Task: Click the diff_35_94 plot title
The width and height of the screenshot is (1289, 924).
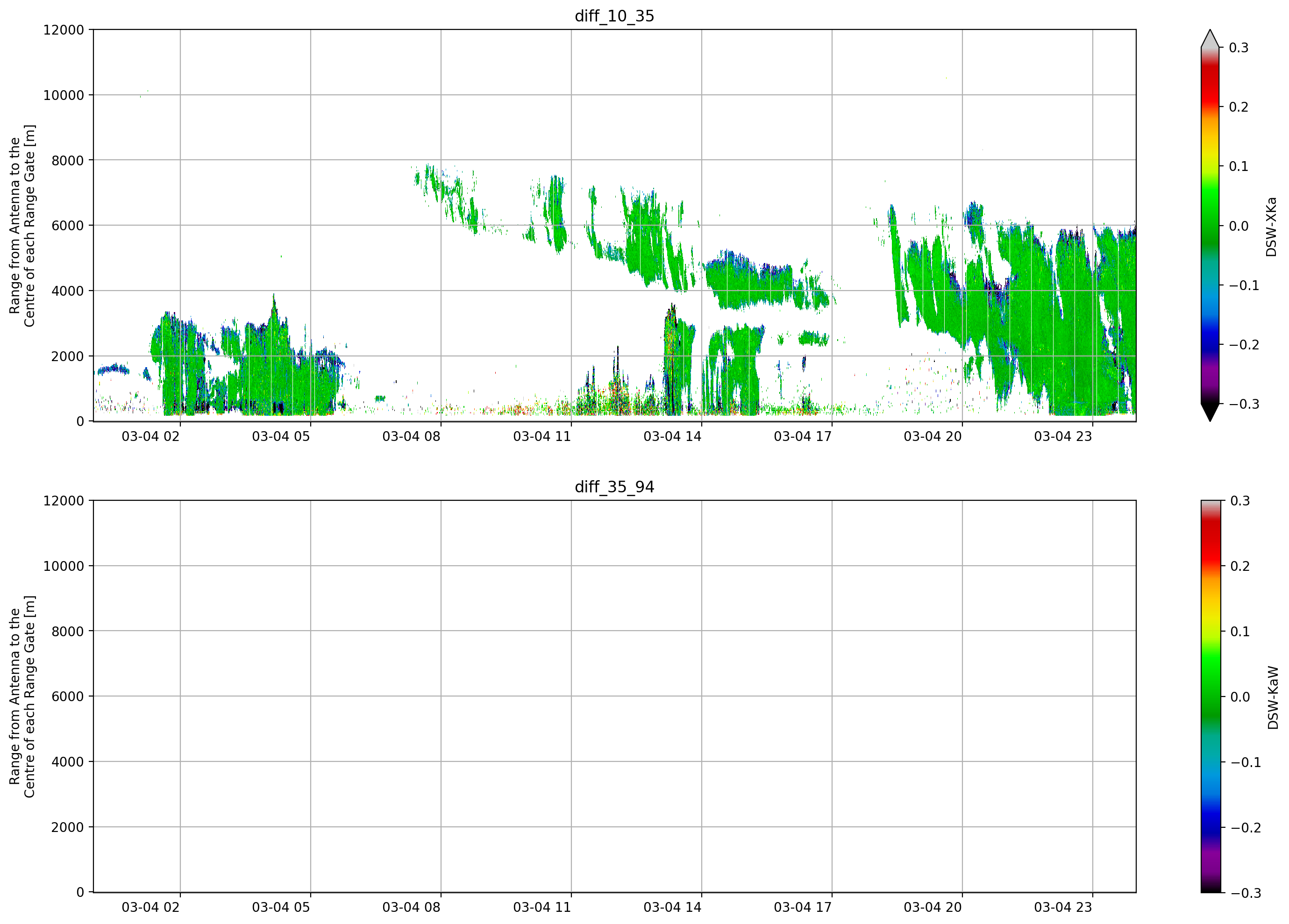Action: (614, 487)
